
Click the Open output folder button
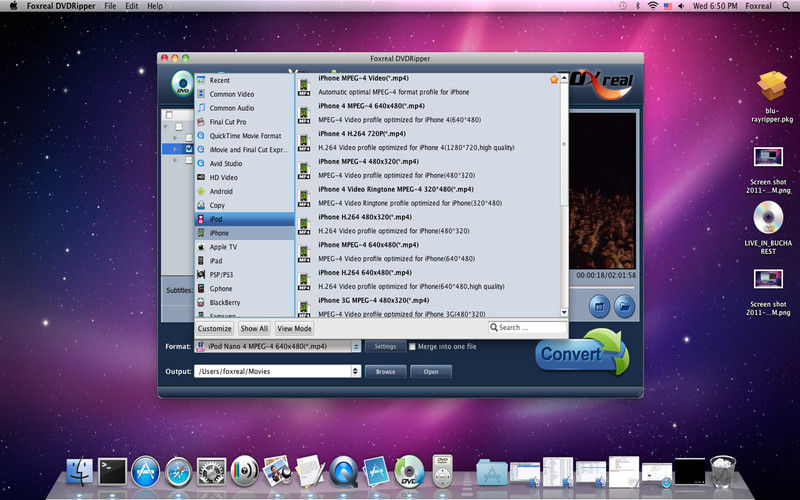pyautogui.click(x=431, y=371)
